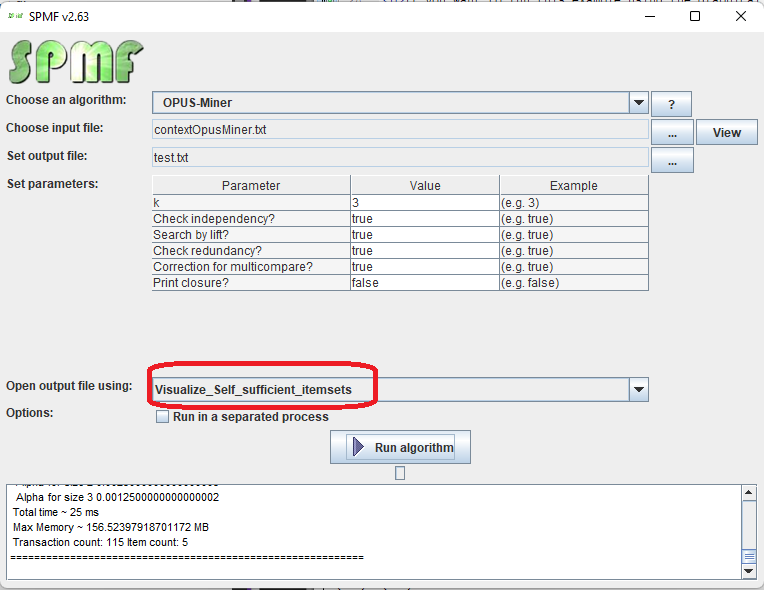Expand the Choose an algorithm dropdown arrow
Screen dimensions: 764x590
tap(638, 103)
